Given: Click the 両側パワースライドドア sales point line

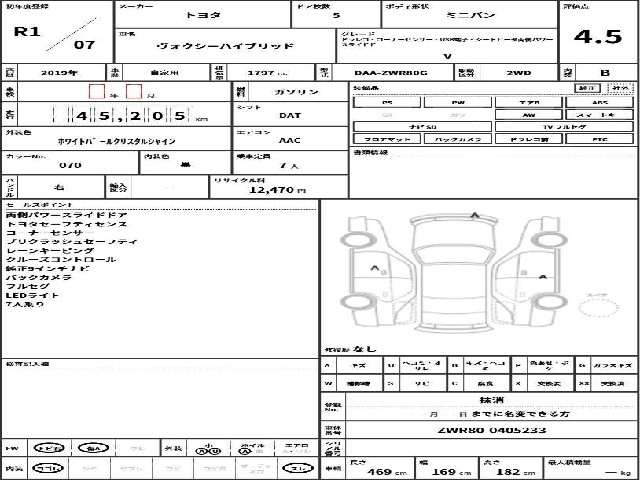Looking at the screenshot, I should click(x=67, y=215).
